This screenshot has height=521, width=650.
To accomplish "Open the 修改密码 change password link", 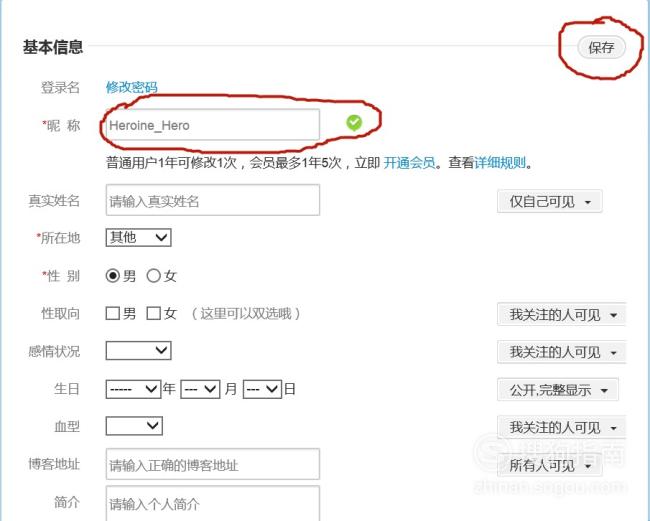I will pyautogui.click(x=131, y=87).
